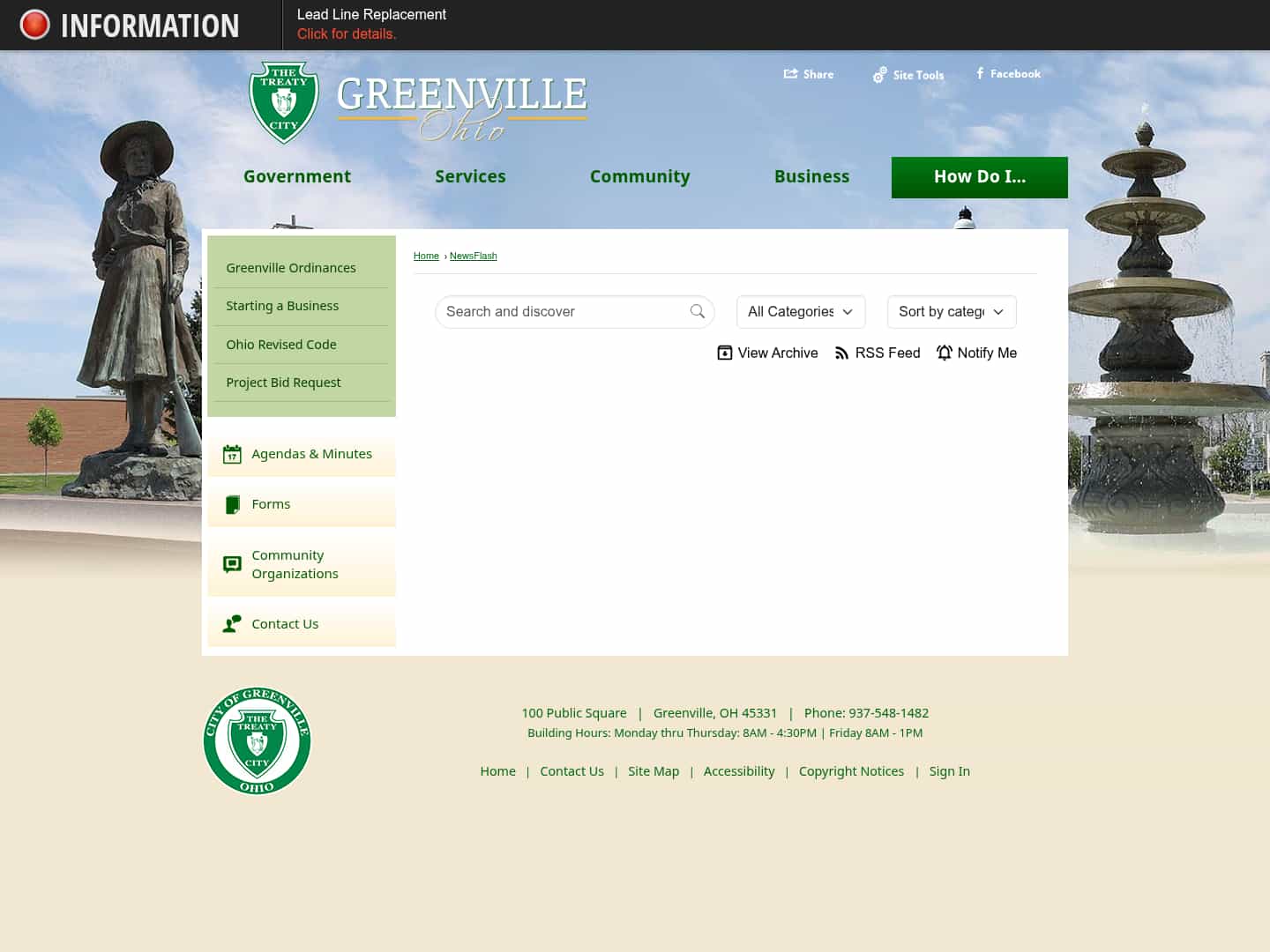Viewport: 1270px width, 952px height.
Task: Click the red Information alert icon
Action: [35, 25]
